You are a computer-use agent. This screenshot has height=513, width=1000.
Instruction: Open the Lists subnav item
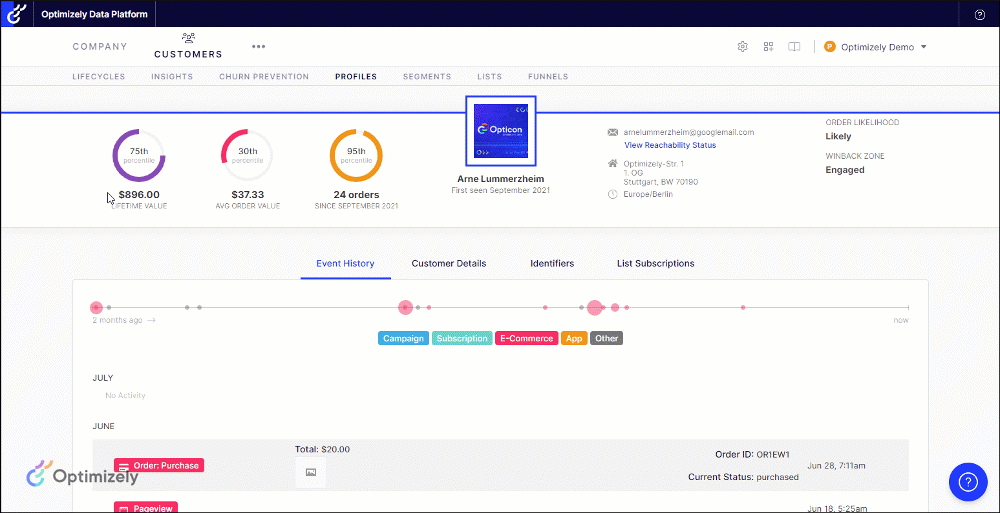click(x=489, y=77)
